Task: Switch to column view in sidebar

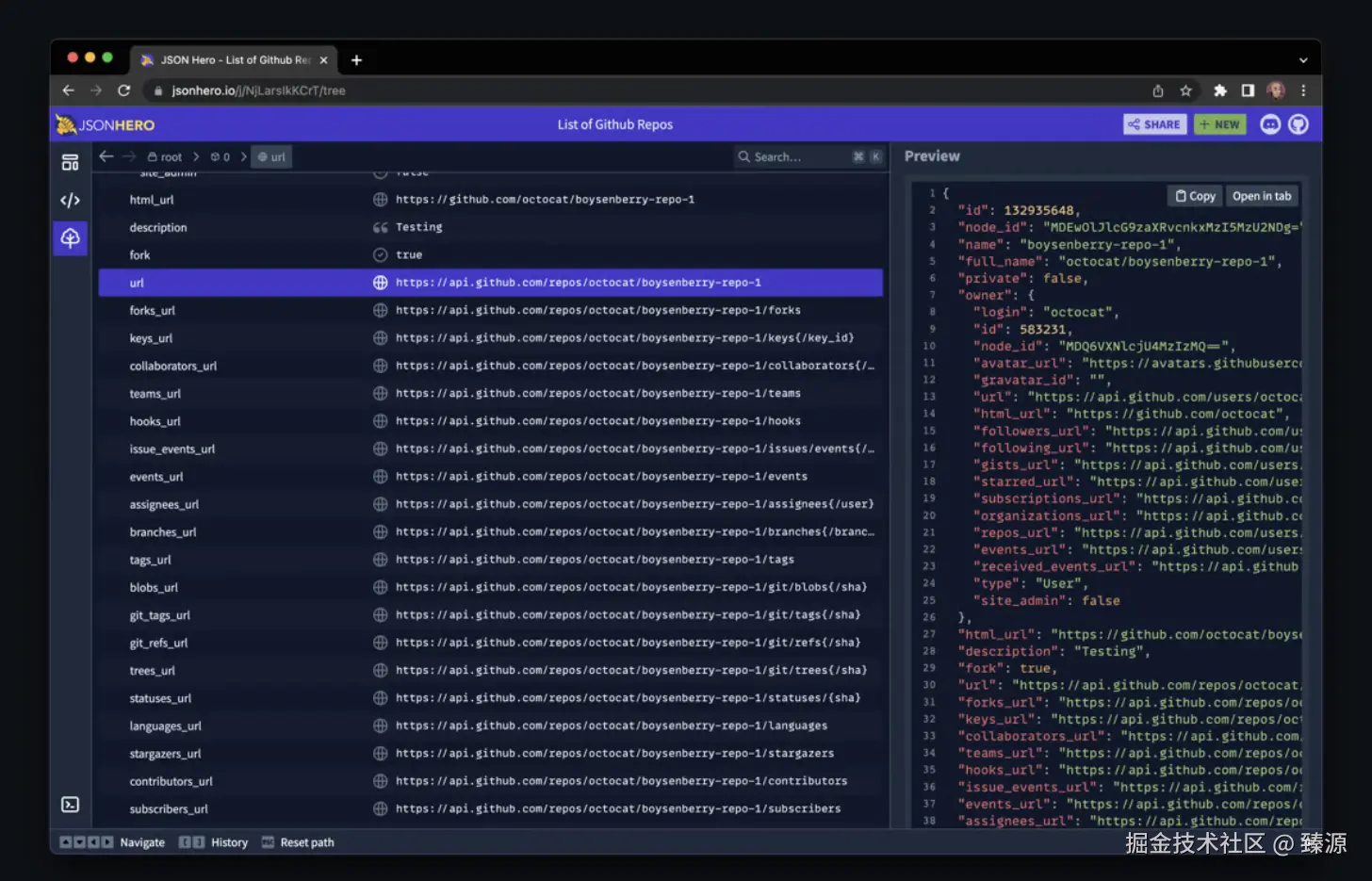Action: [70, 163]
